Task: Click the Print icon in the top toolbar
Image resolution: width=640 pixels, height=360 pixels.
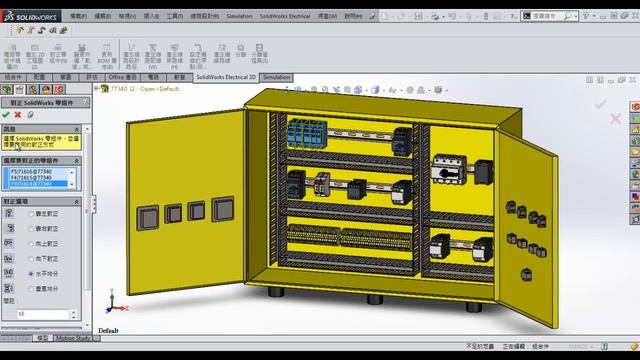Action: [435, 16]
